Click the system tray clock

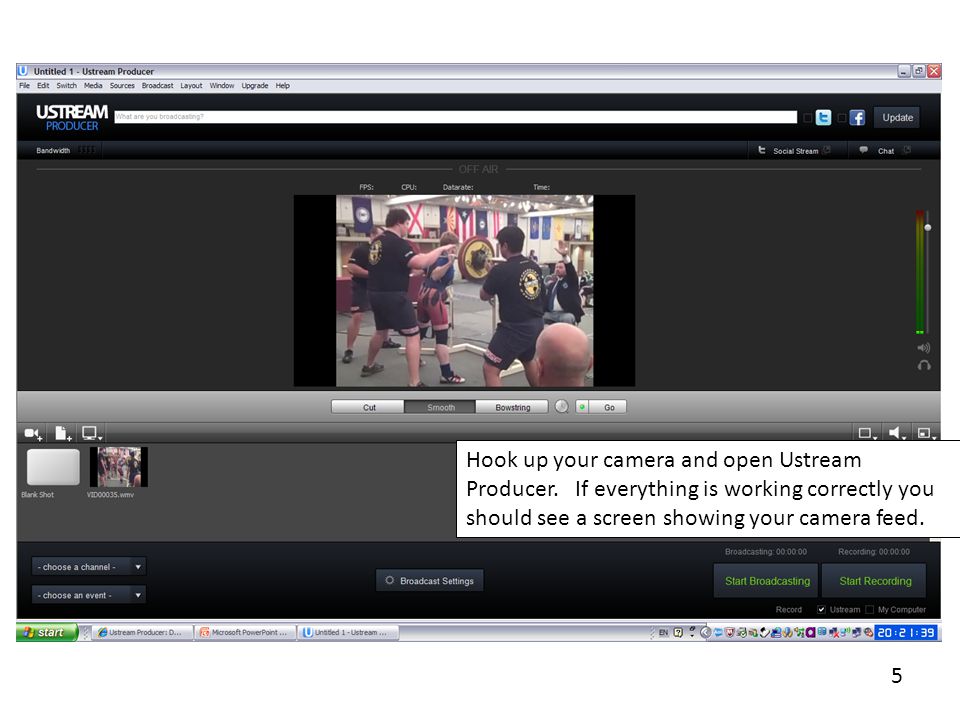point(906,632)
